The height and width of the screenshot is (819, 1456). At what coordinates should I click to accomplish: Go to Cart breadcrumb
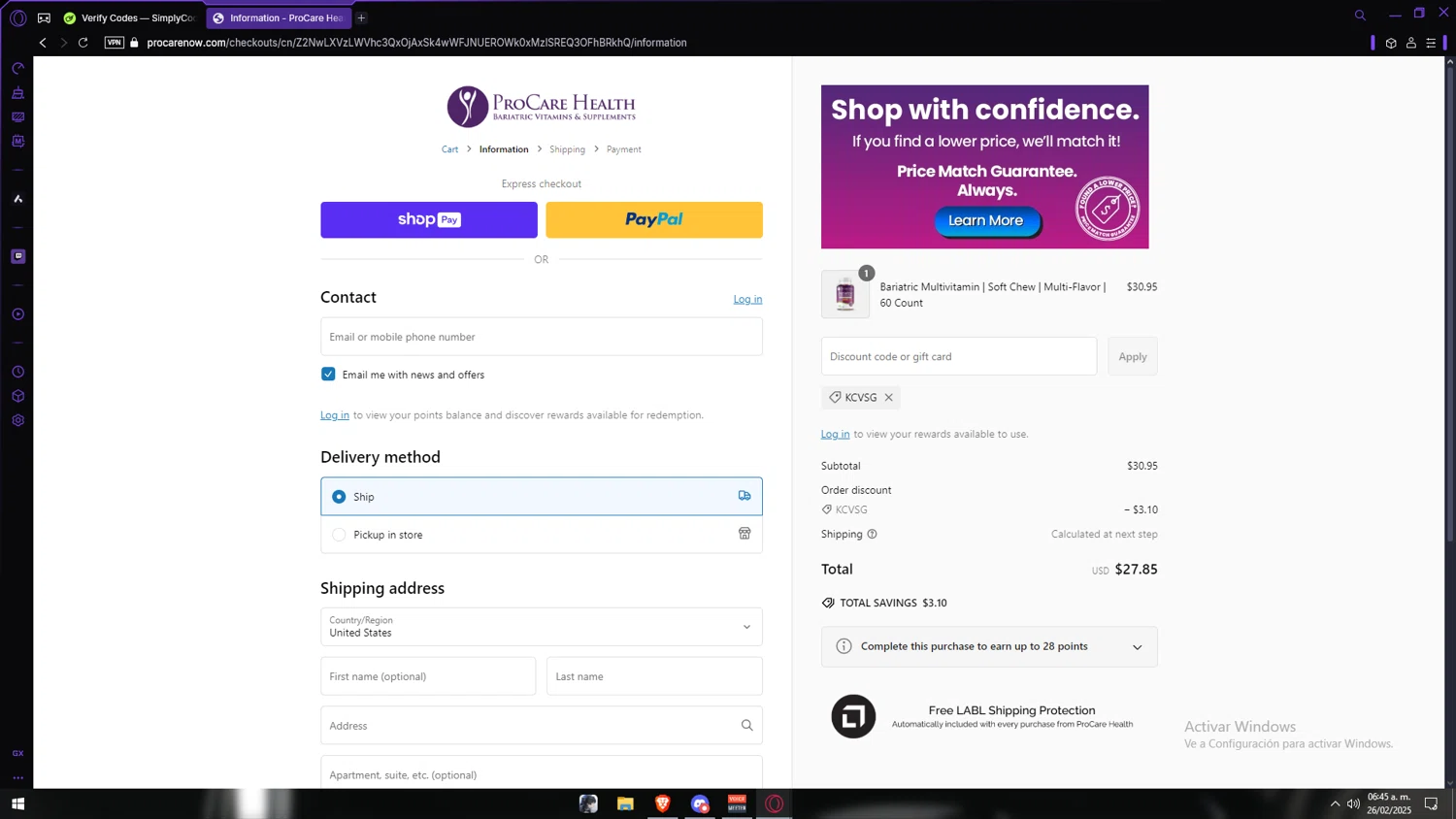[449, 149]
